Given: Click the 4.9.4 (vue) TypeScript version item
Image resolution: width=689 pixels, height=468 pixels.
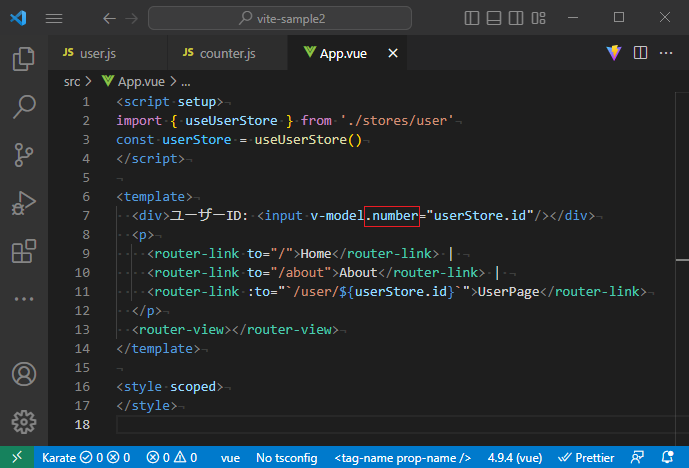Looking at the screenshot, I should [515, 458].
